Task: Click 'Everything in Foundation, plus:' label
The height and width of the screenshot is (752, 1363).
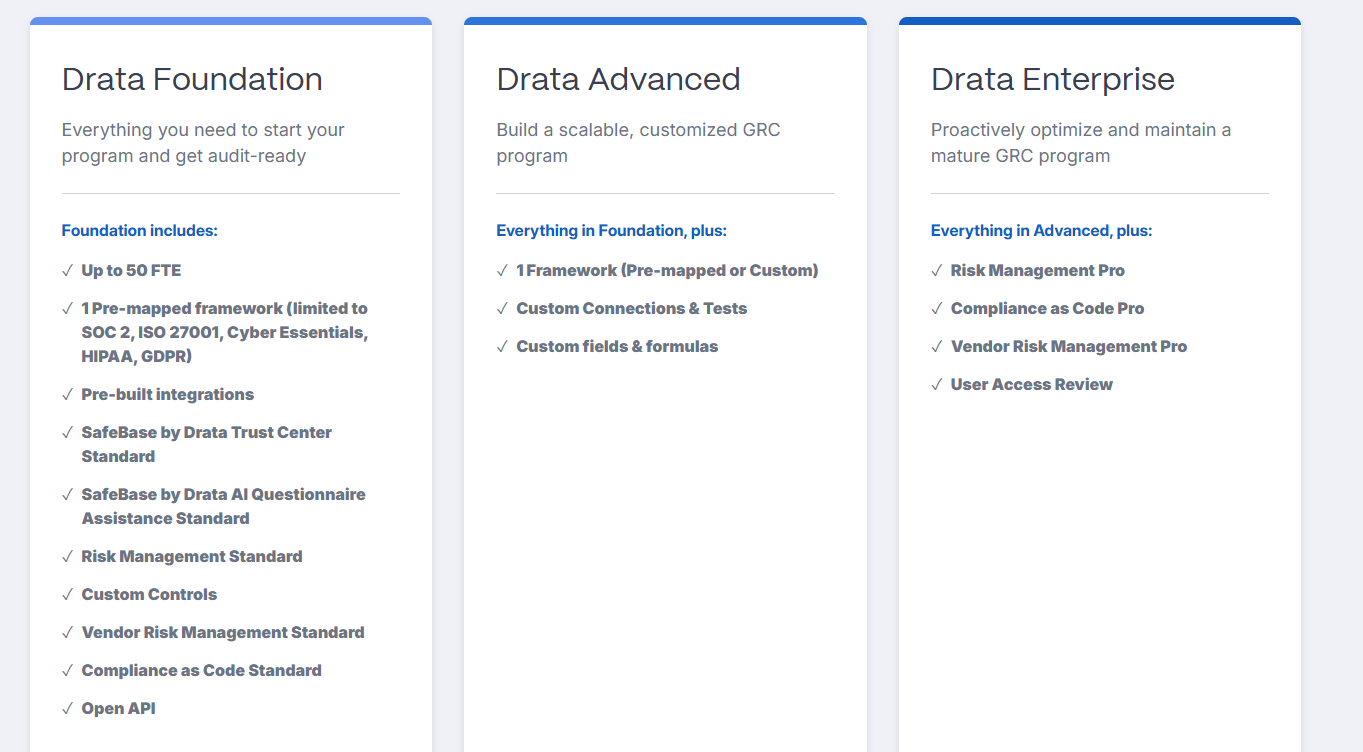Action: pos(611,230)
